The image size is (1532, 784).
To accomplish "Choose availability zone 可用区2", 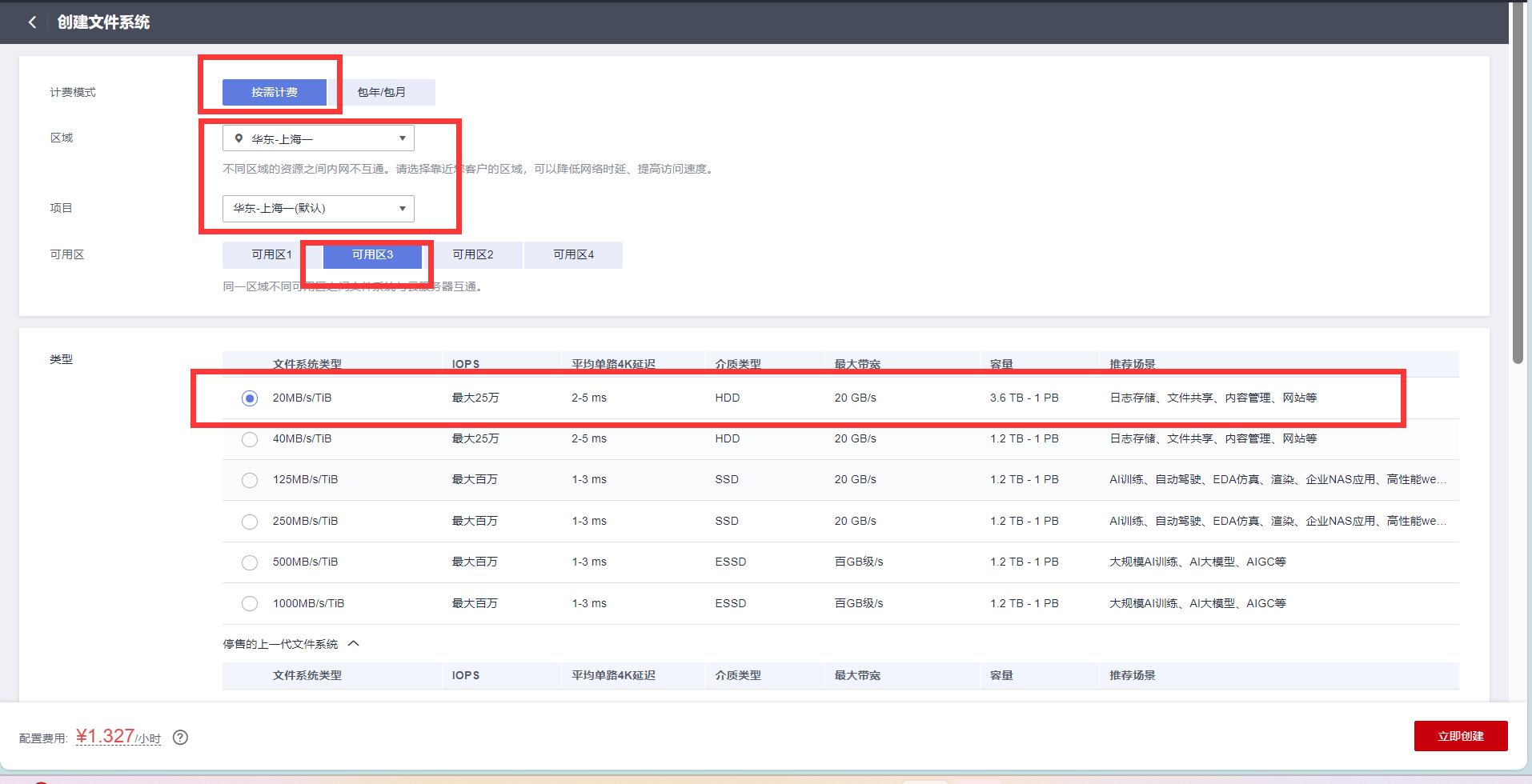I will [x=473, y=254].
